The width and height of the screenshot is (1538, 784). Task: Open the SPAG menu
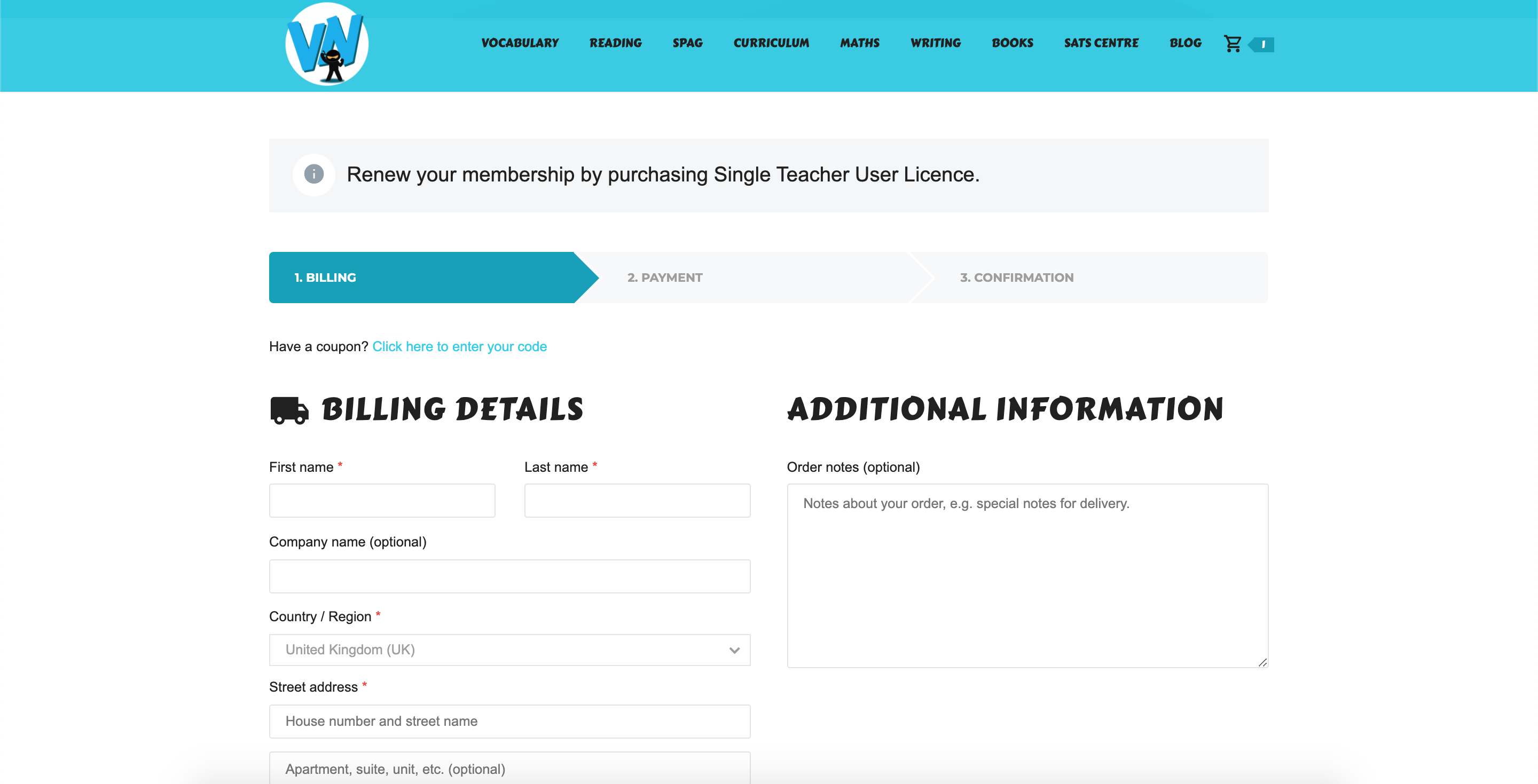[687, 43]
